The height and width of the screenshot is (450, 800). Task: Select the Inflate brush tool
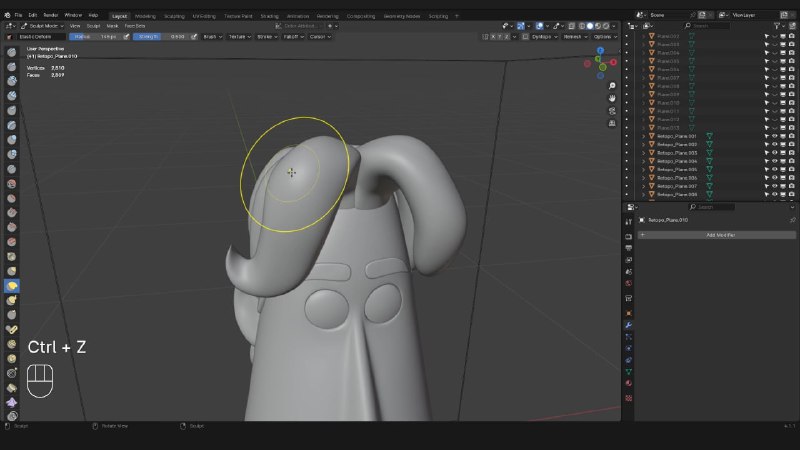[12, 140]
